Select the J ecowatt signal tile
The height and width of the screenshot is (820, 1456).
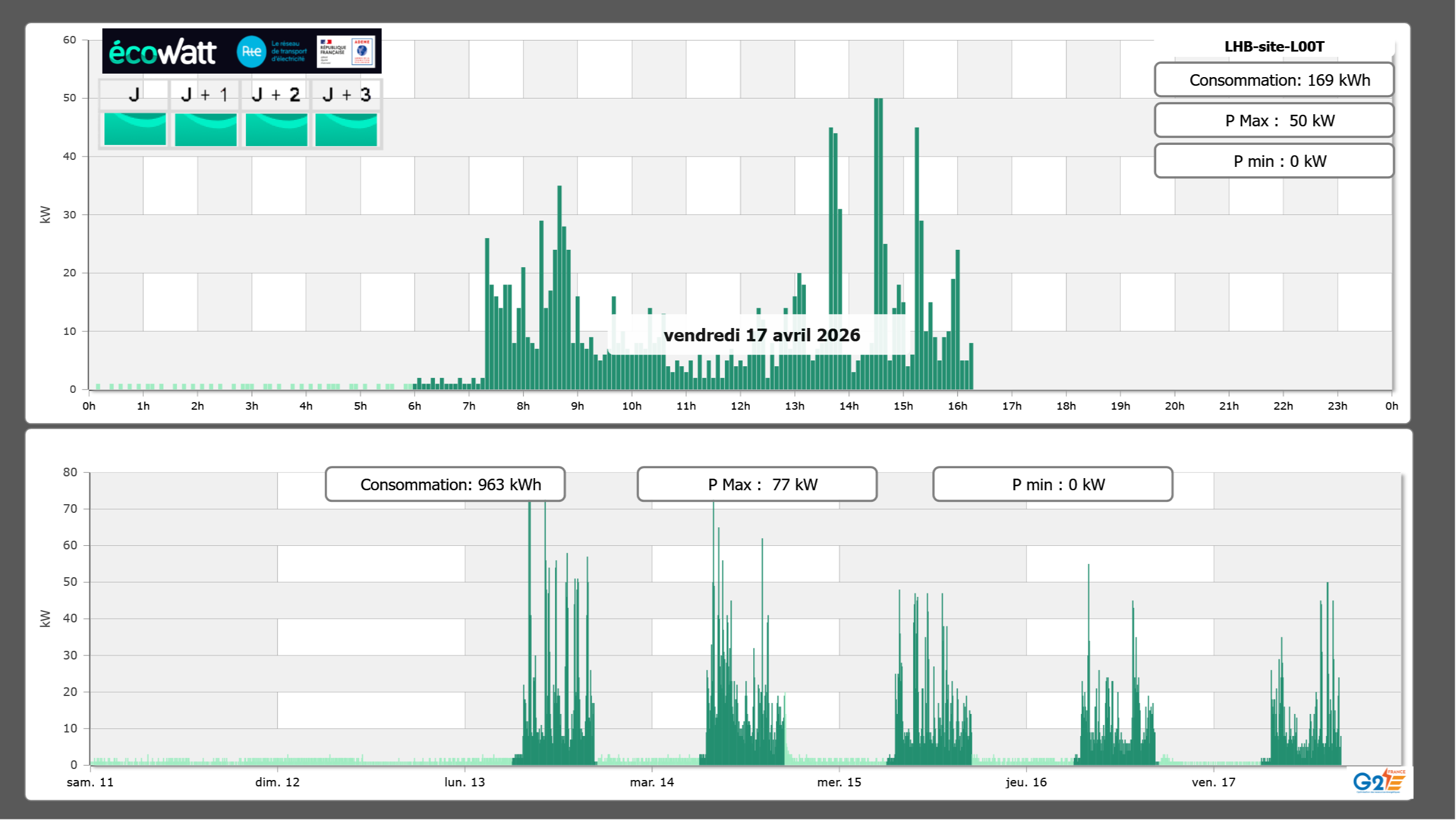click(135, 129)
